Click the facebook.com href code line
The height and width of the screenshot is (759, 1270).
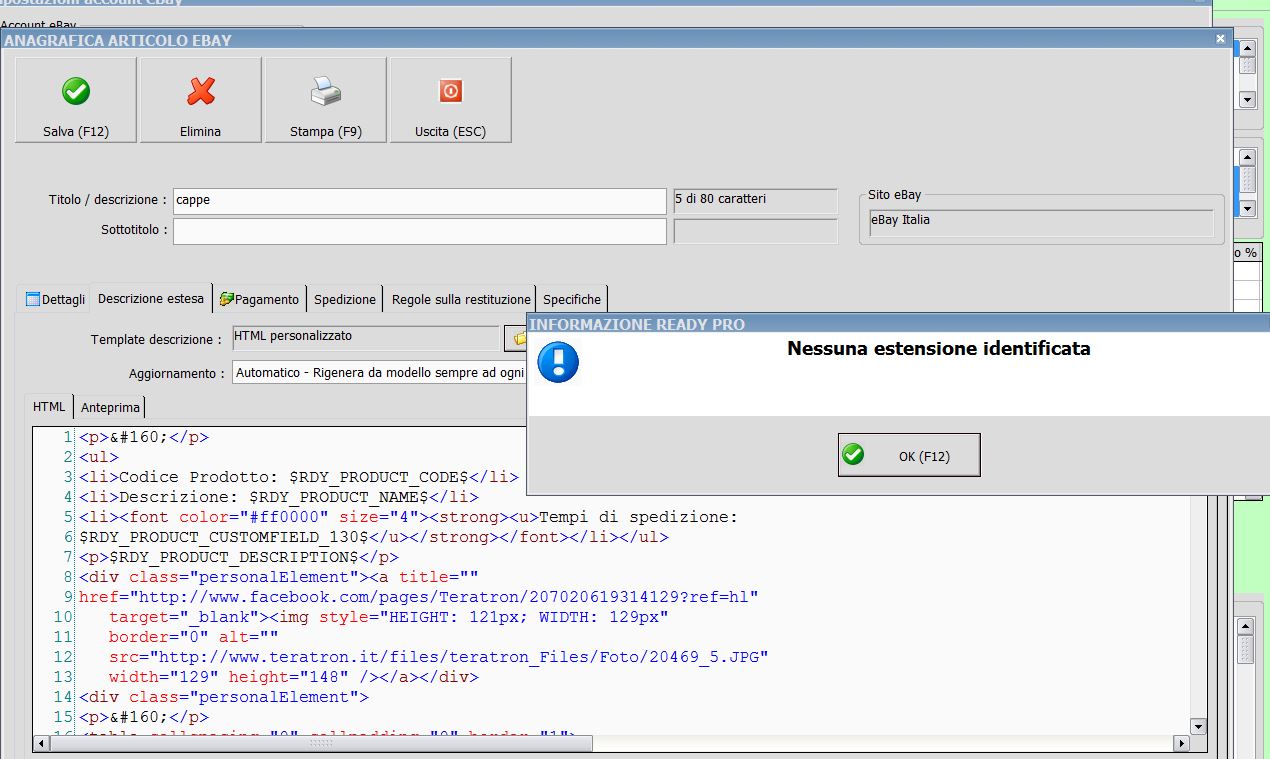pos(419,597)
